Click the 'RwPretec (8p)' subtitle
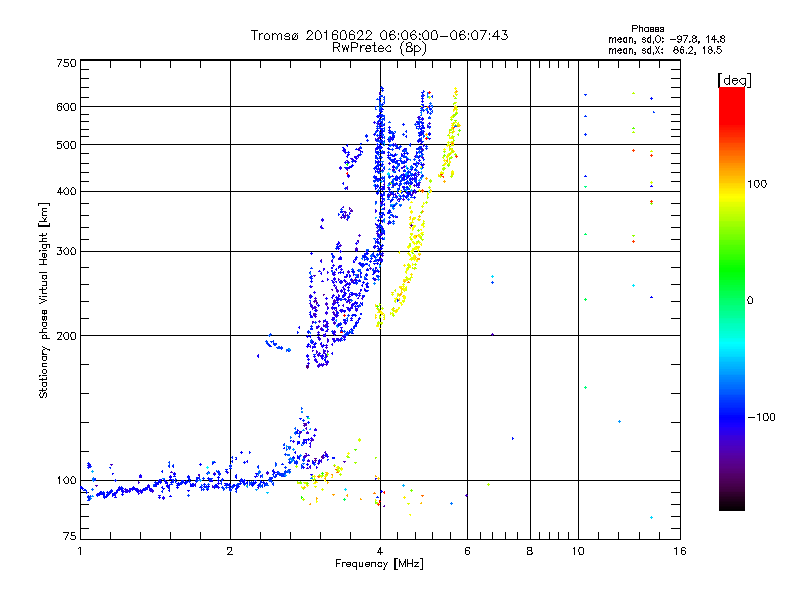Image resolution: width=800 pixels, height=600 pixels. click(379, 48)
